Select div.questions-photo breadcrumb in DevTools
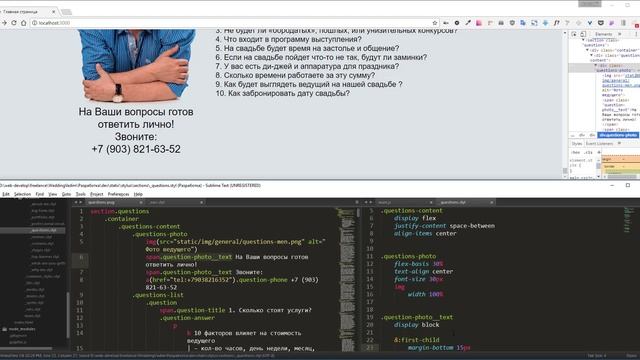 618,135
